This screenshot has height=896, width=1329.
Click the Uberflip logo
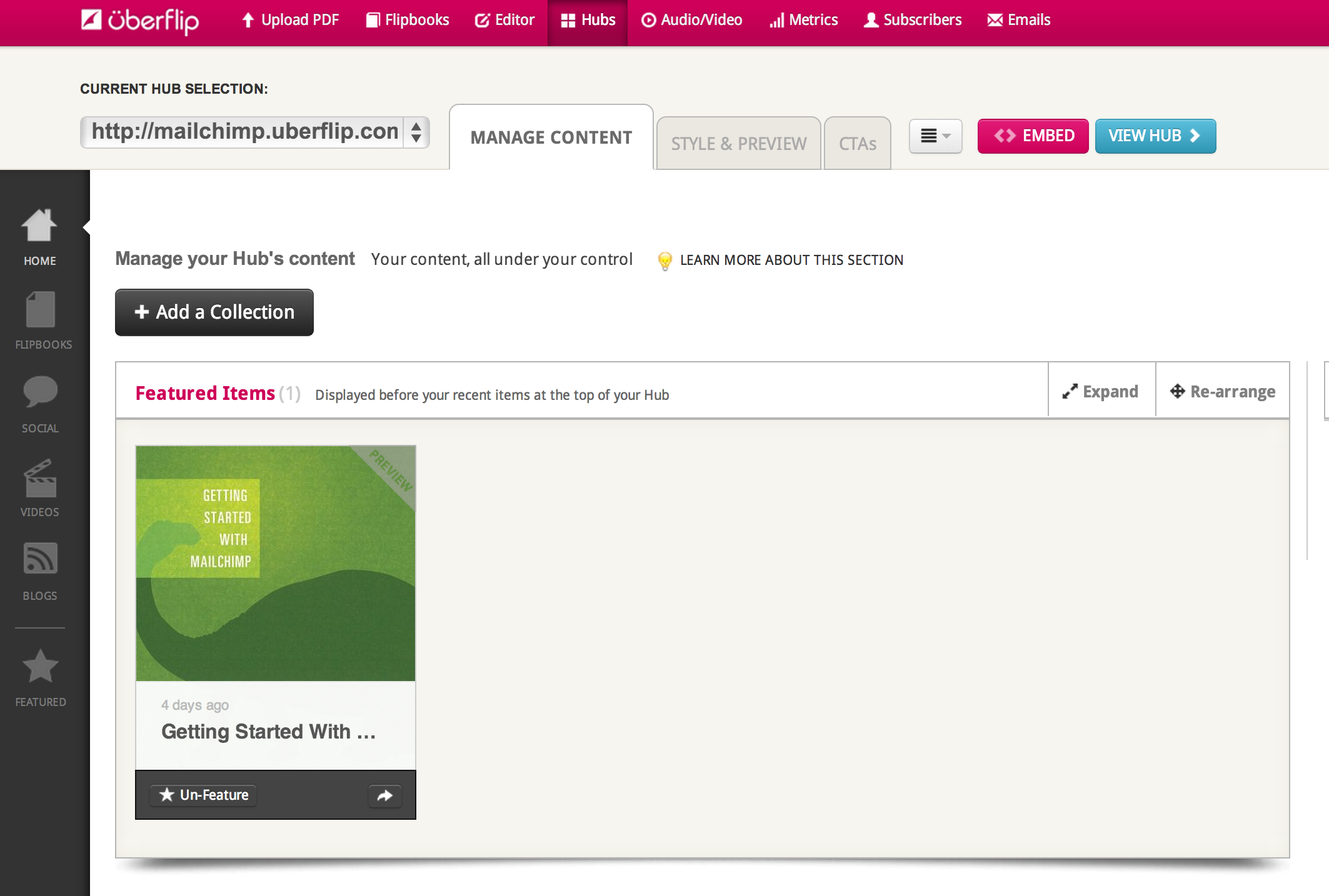coord(140,21)
